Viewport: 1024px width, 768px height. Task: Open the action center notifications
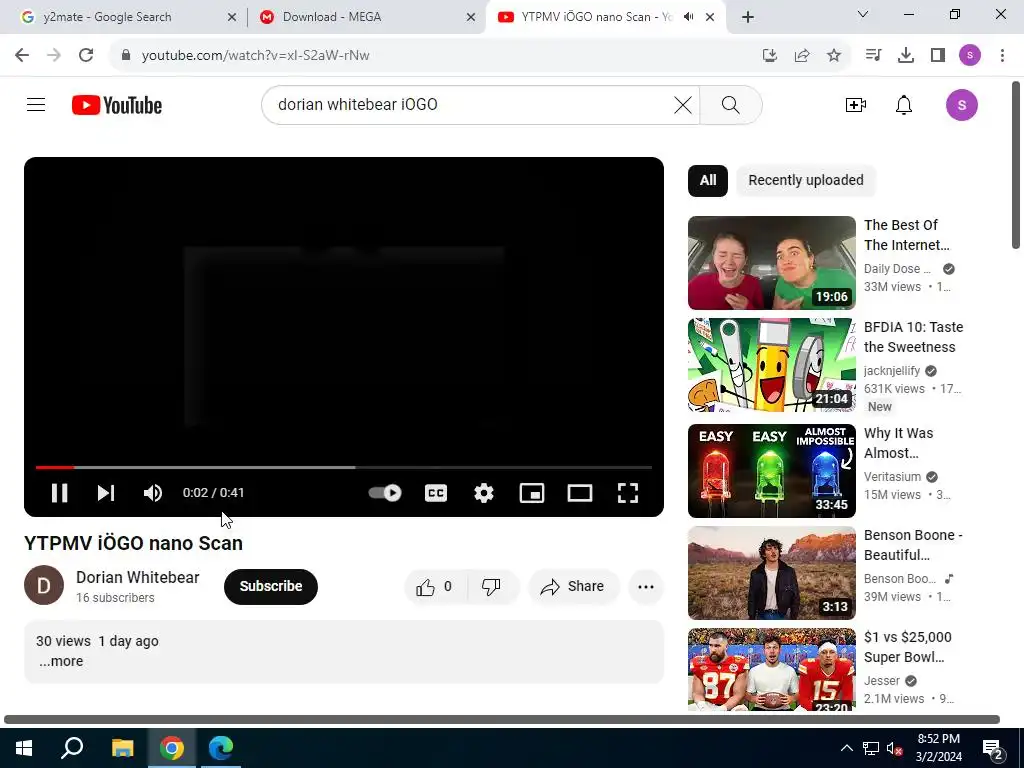[993, 749]
